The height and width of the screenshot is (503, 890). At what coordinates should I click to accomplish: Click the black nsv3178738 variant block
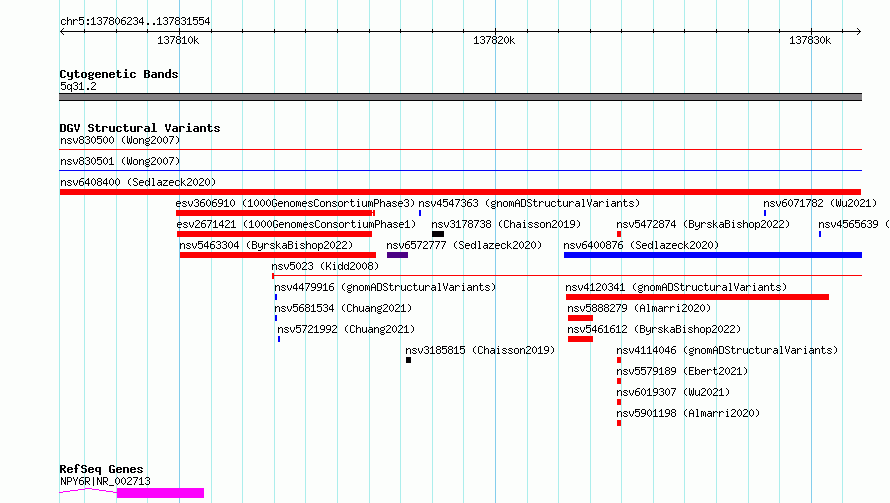(438, 234)
